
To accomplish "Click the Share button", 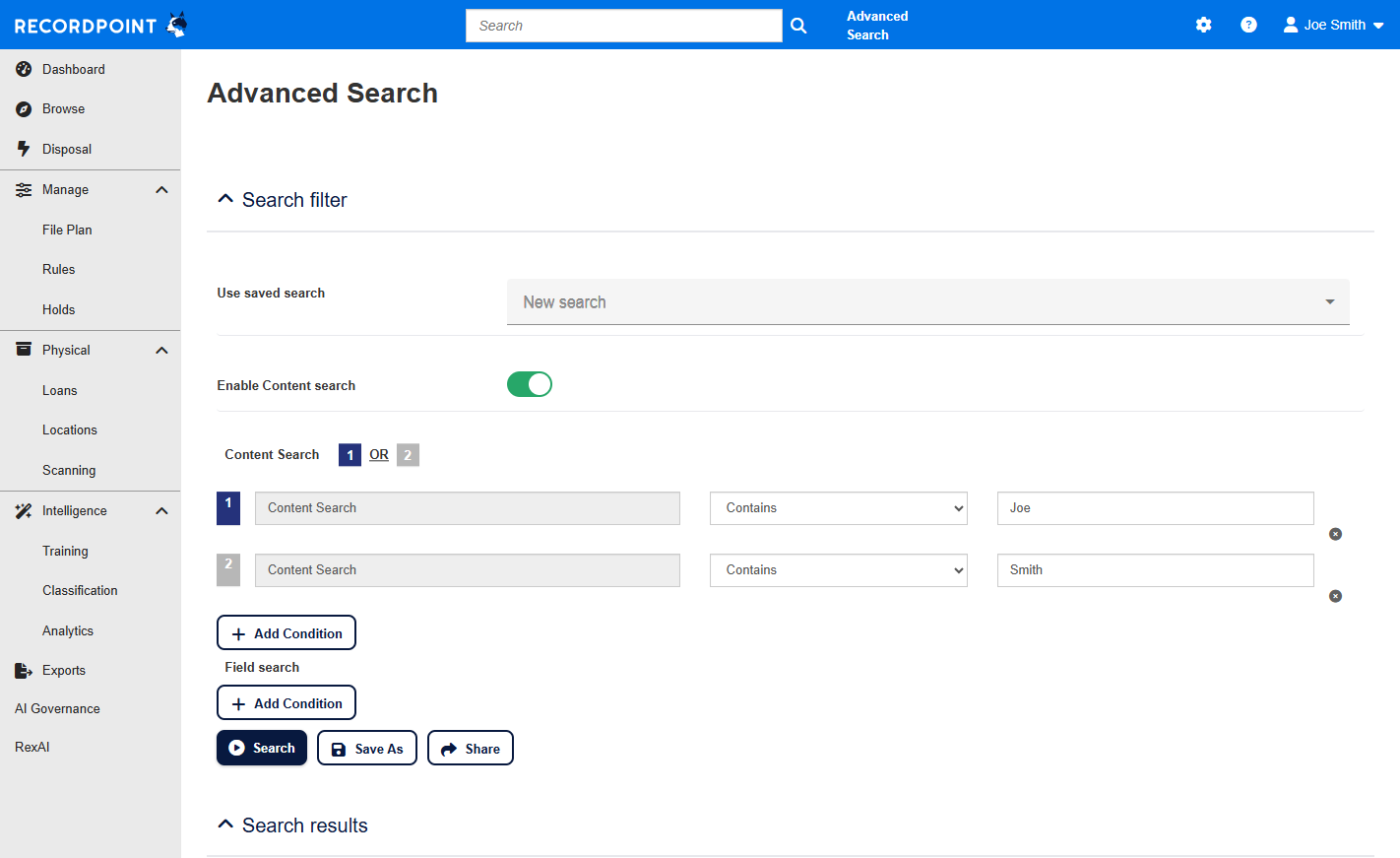I will 471,749.
